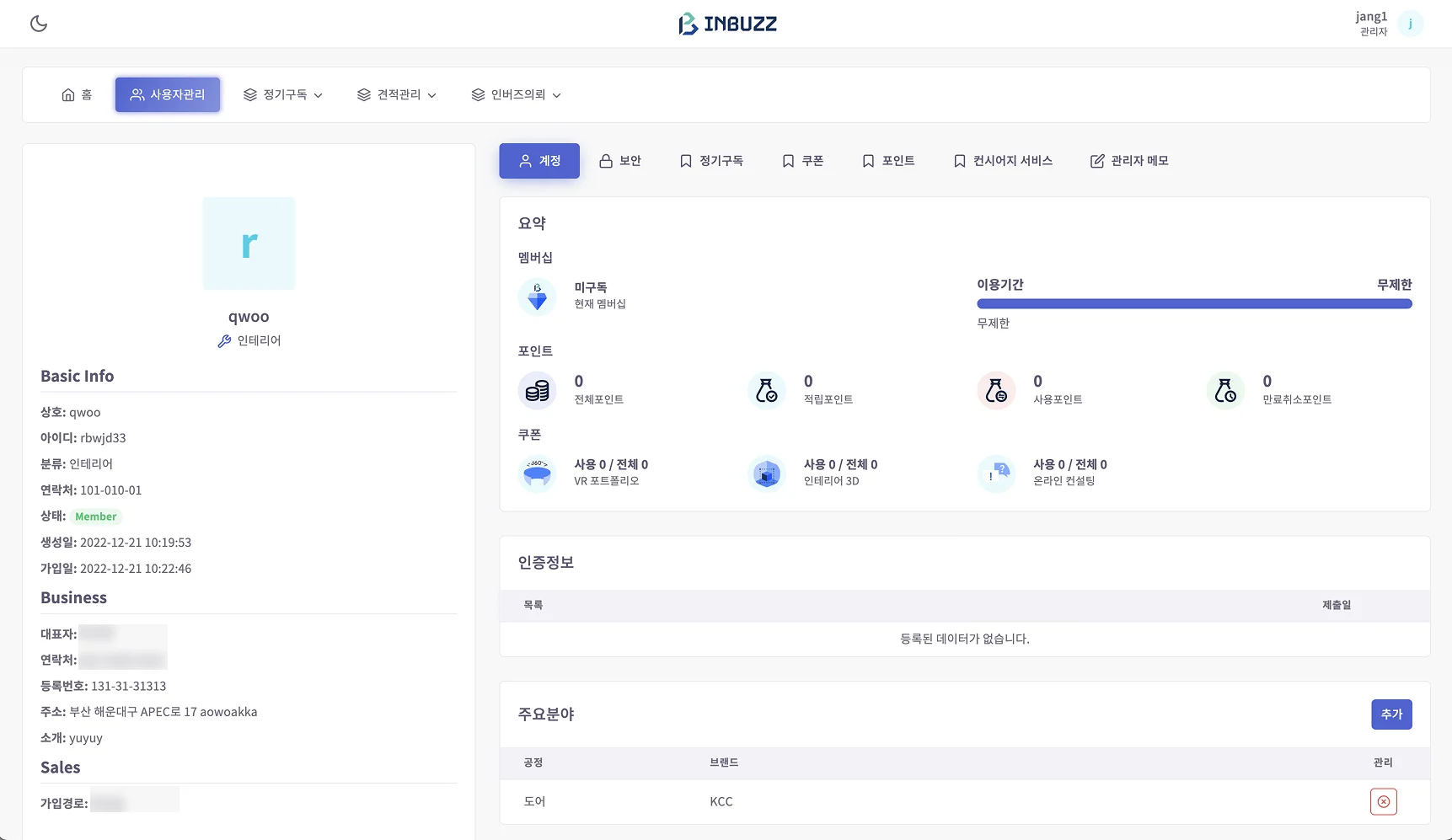Click 등록번호 131-31-31313 text

[x=104, y=687]
